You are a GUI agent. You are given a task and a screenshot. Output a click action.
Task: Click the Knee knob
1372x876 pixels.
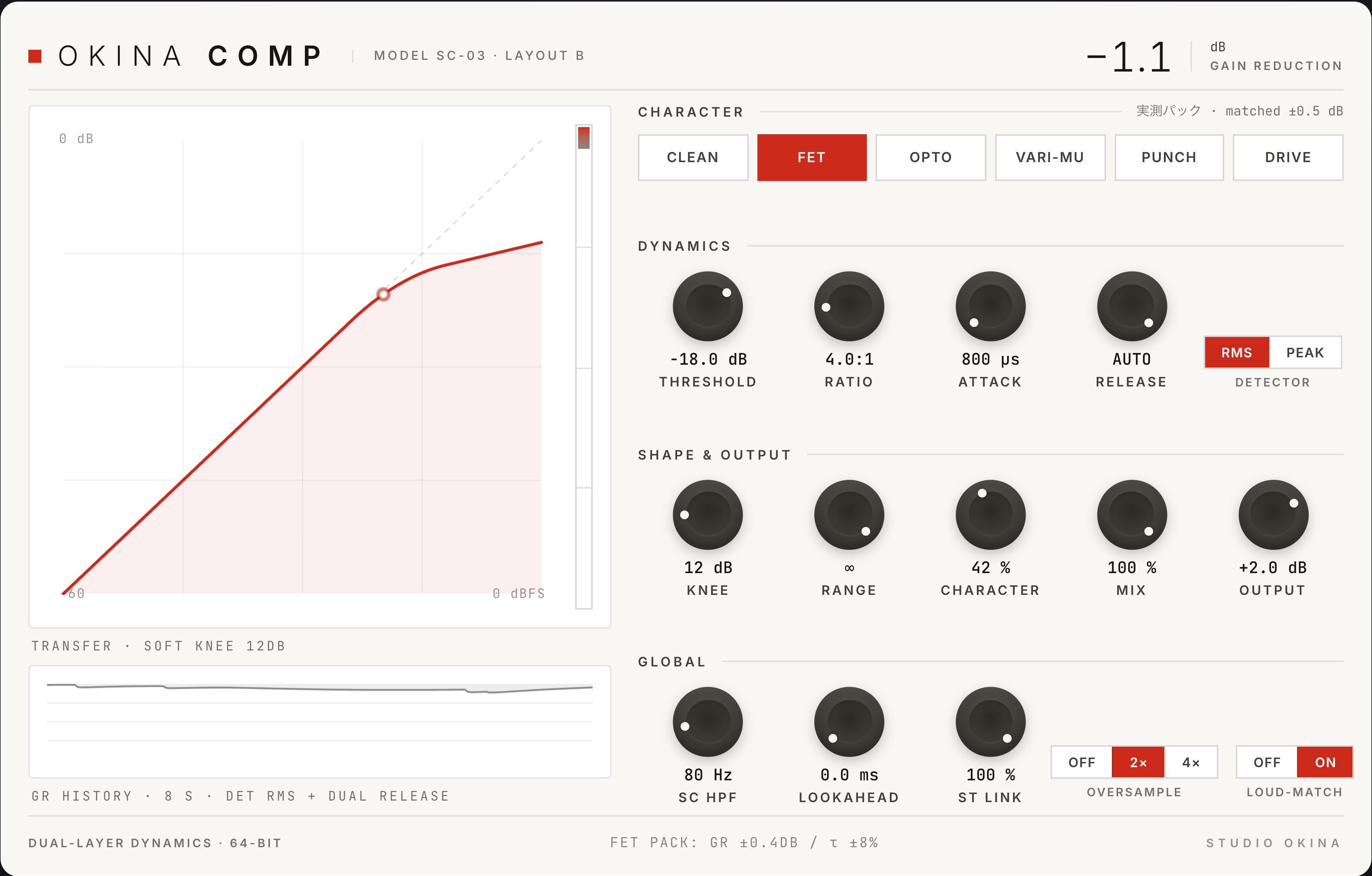click(708, 515)
